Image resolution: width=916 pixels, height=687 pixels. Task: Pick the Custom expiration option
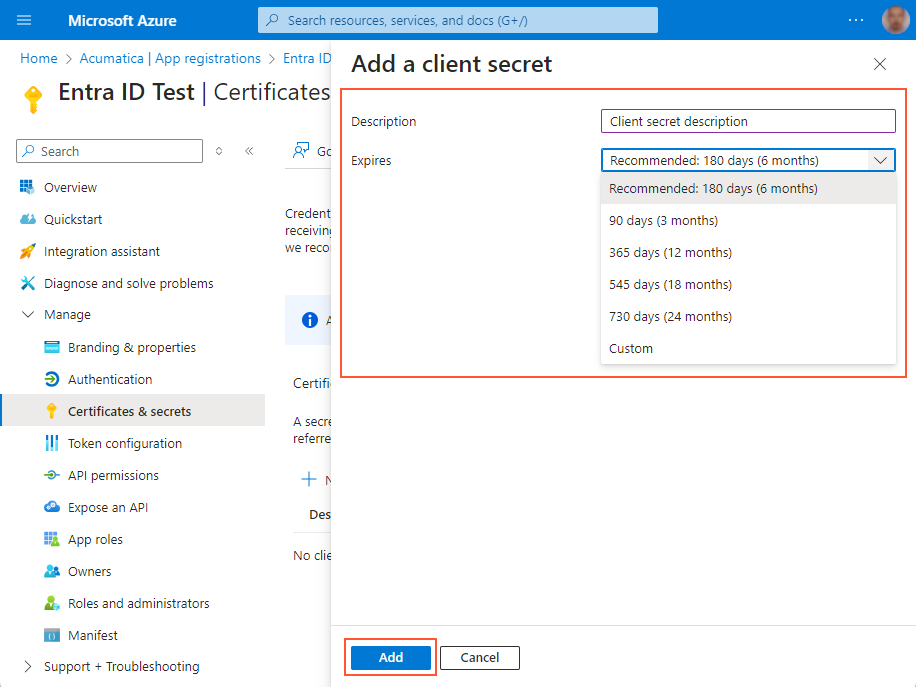point(631,348)
